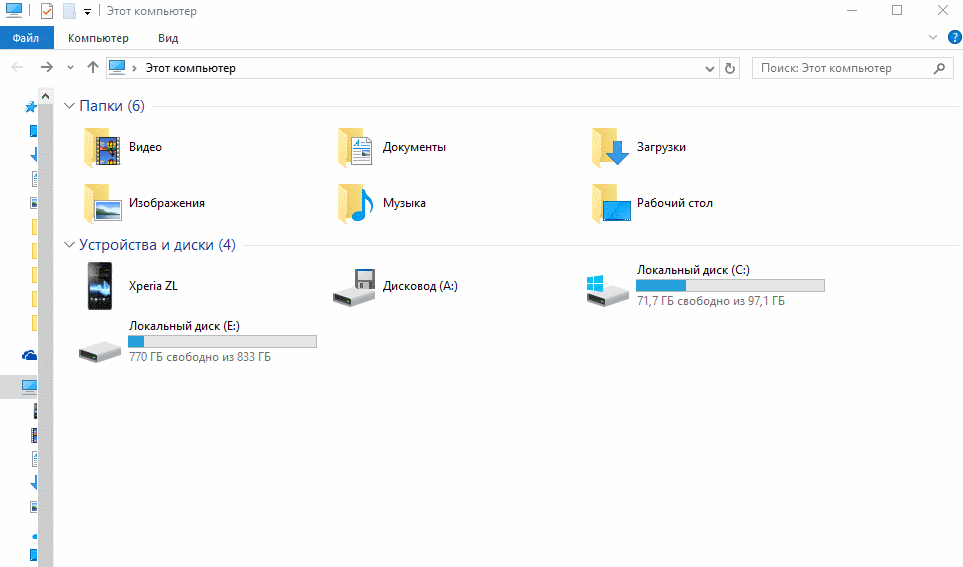Click the Папки (6) group header text
The image size is (963, 567).
click(x=112, y=106)
